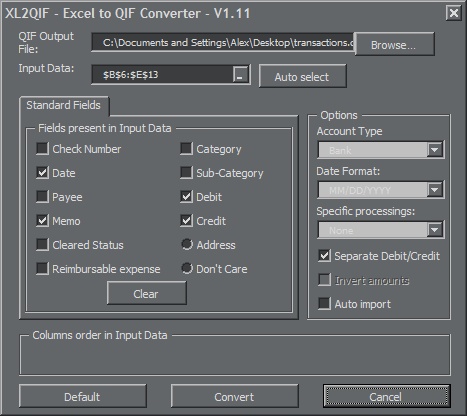The image size is (467, 416).
Task: Tick the Sub-Category checkbox
Action: click(186, 173)
